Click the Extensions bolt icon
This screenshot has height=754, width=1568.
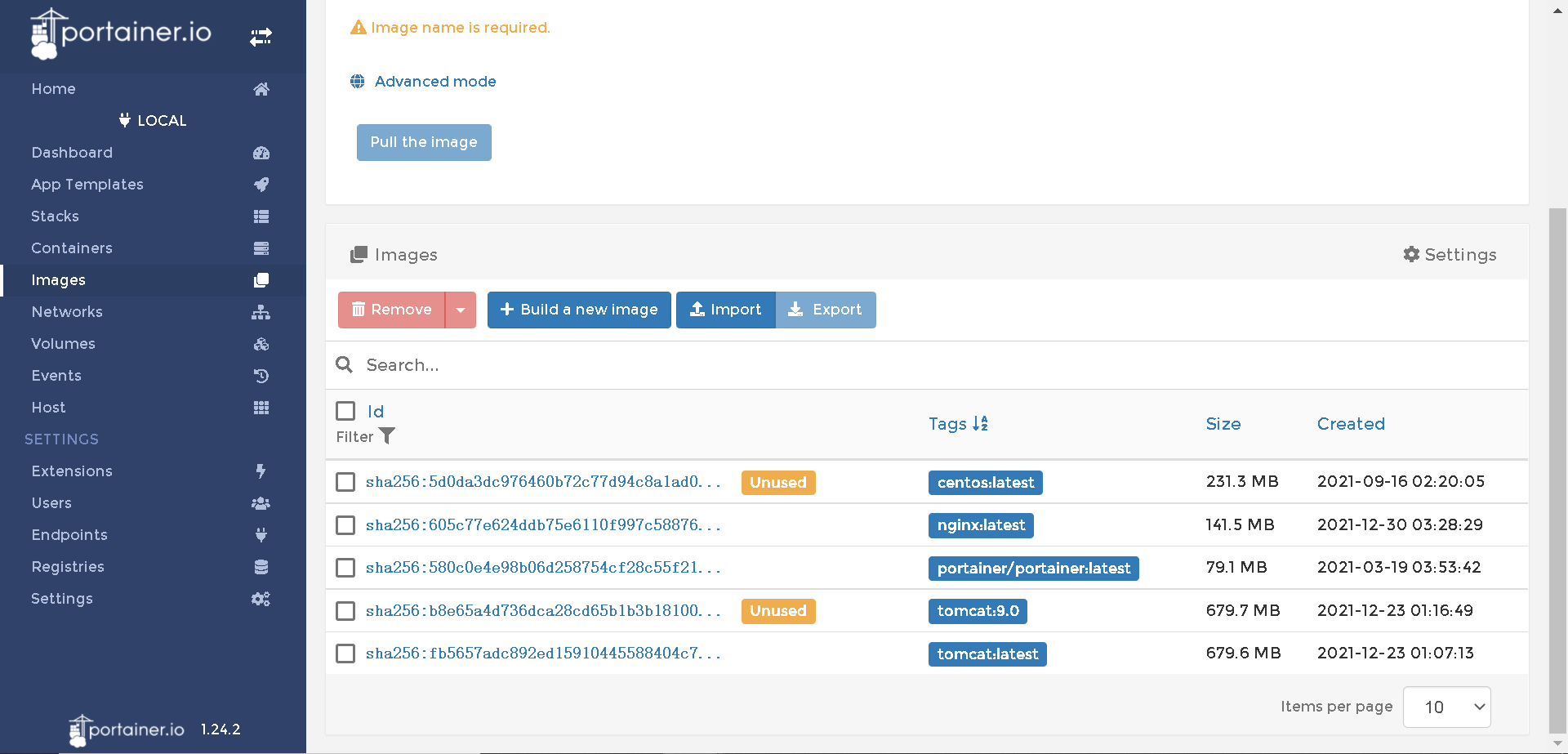(x=261, y=471)
